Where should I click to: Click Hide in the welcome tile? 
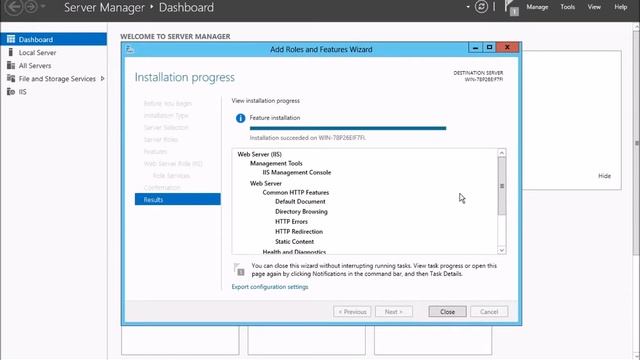click(604, 176)
